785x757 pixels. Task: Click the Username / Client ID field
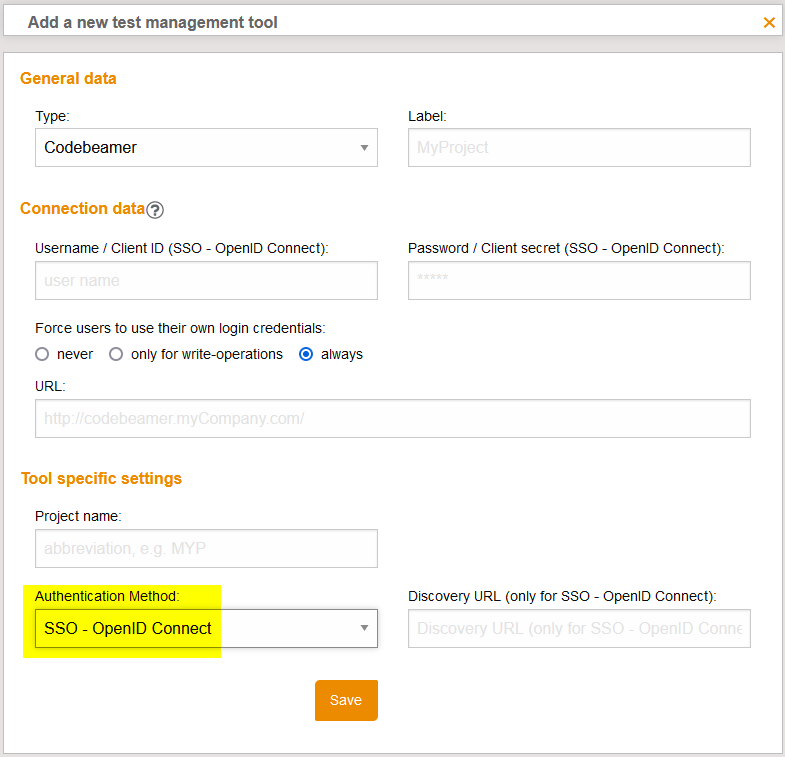tap(206, 280)
